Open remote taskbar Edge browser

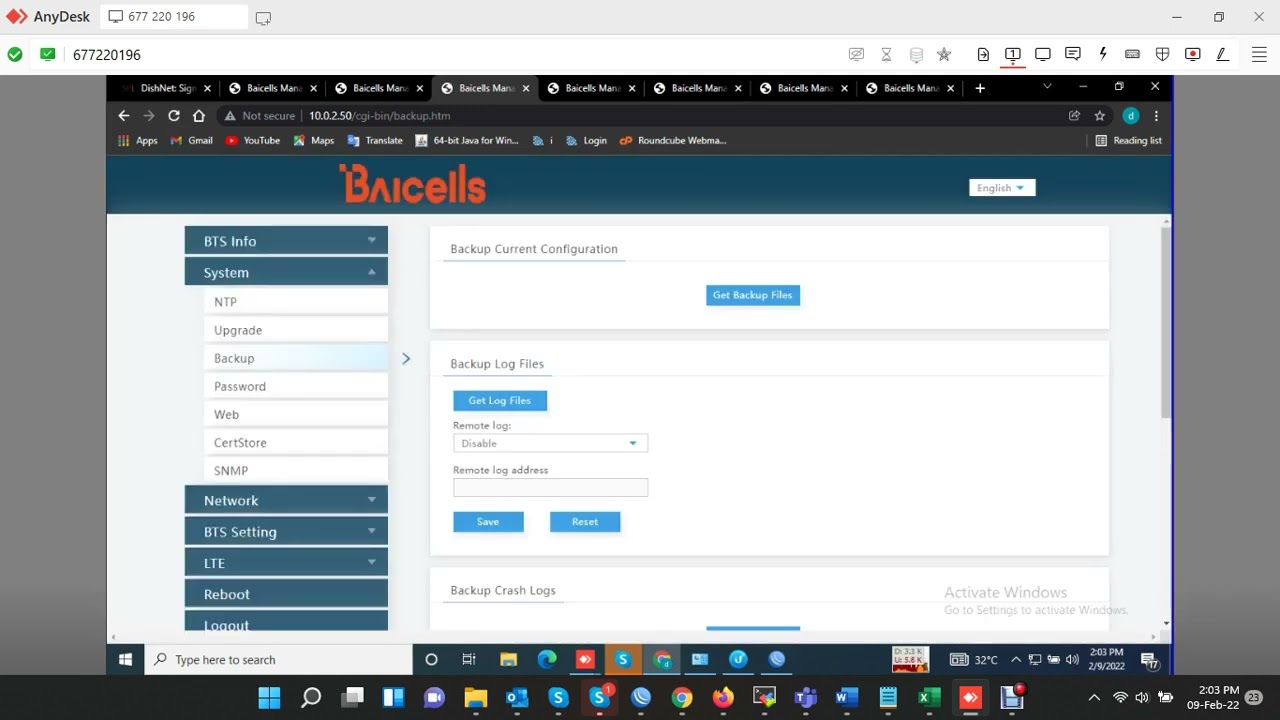(546, 659)
